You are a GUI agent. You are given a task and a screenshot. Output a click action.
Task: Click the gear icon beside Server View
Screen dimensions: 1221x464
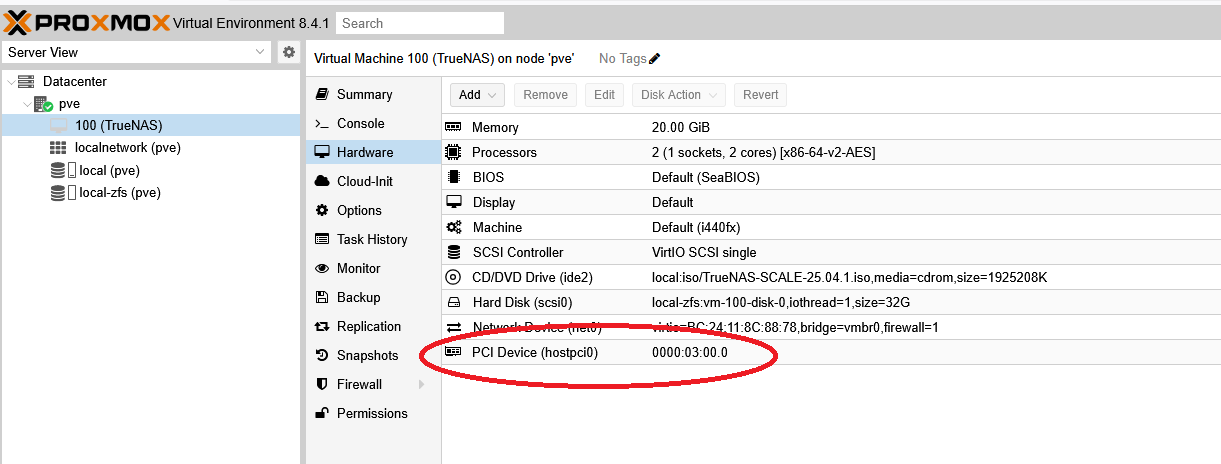pos(289,52)
